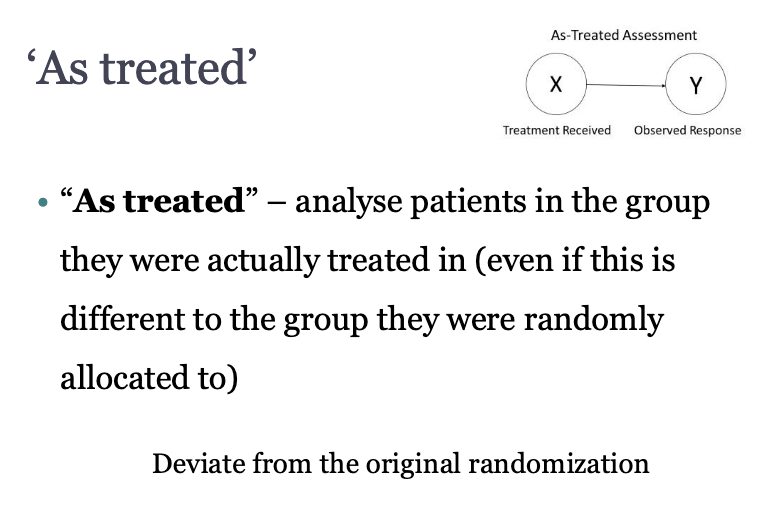
Task: Click the word 'group' ending first line
Action: pyautogui.click(x=667, y=204)
